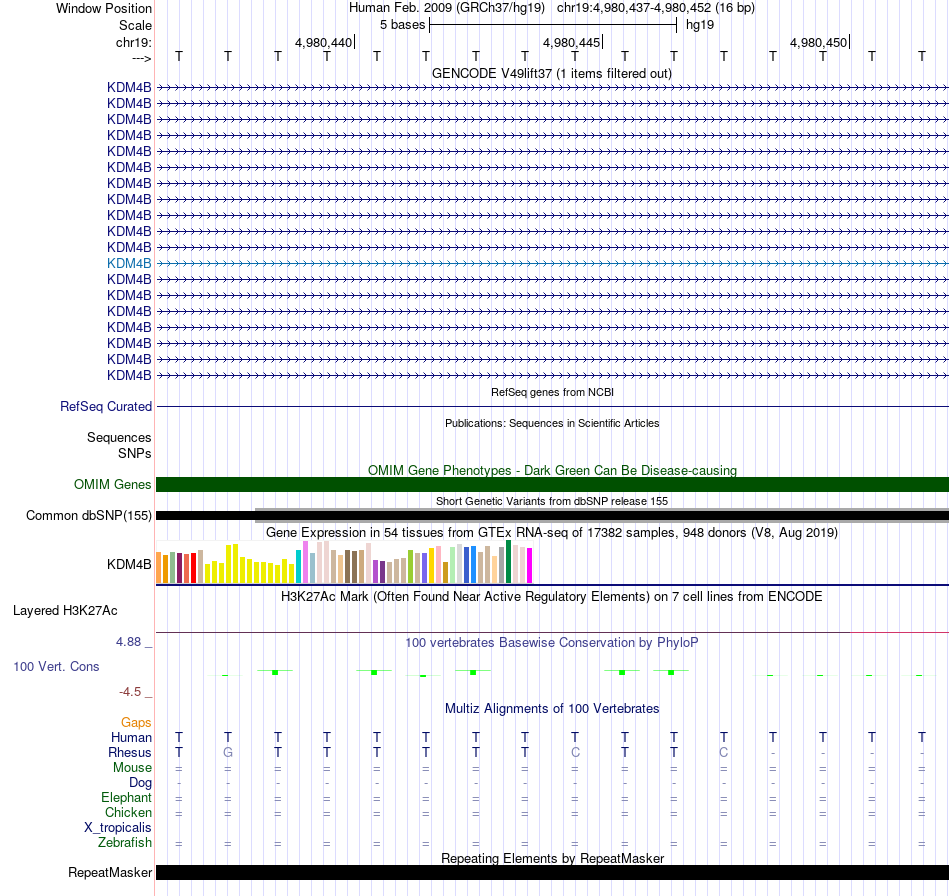Click the RefSeq Curated intron line

(x=552, y=407)
